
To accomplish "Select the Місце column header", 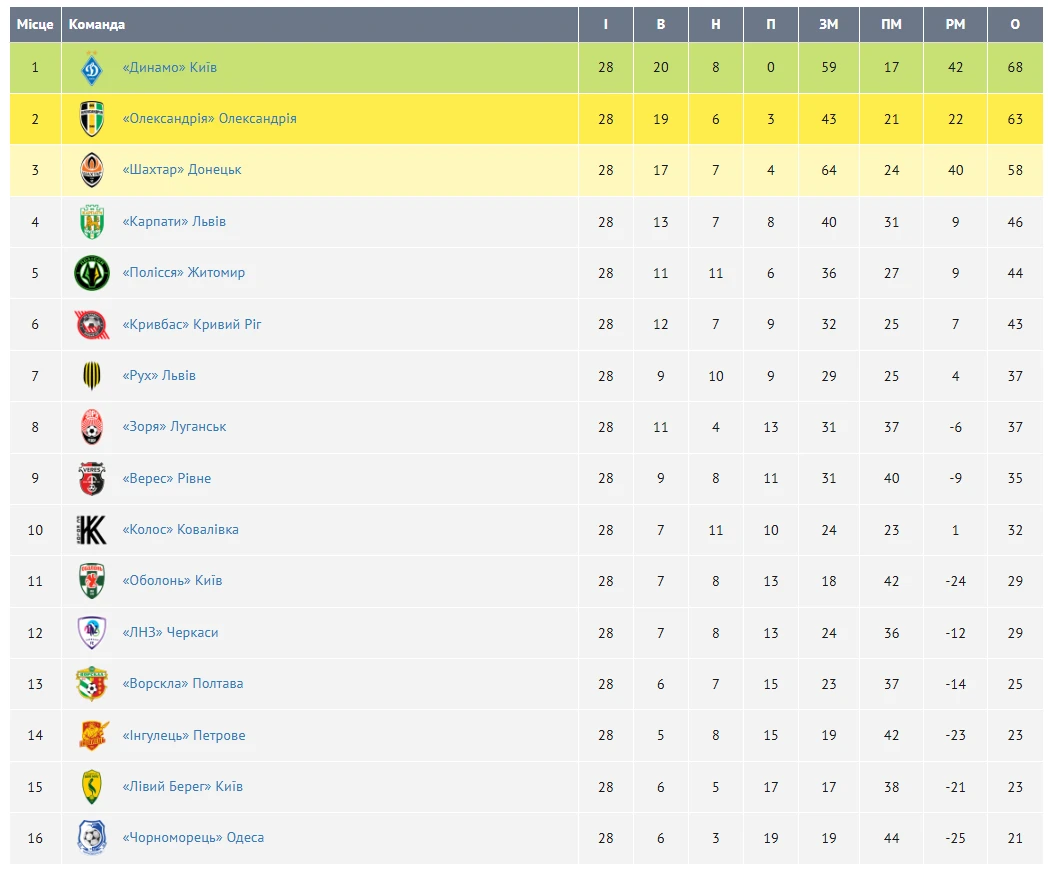I will pyautogui.click(x=35, y=25).
